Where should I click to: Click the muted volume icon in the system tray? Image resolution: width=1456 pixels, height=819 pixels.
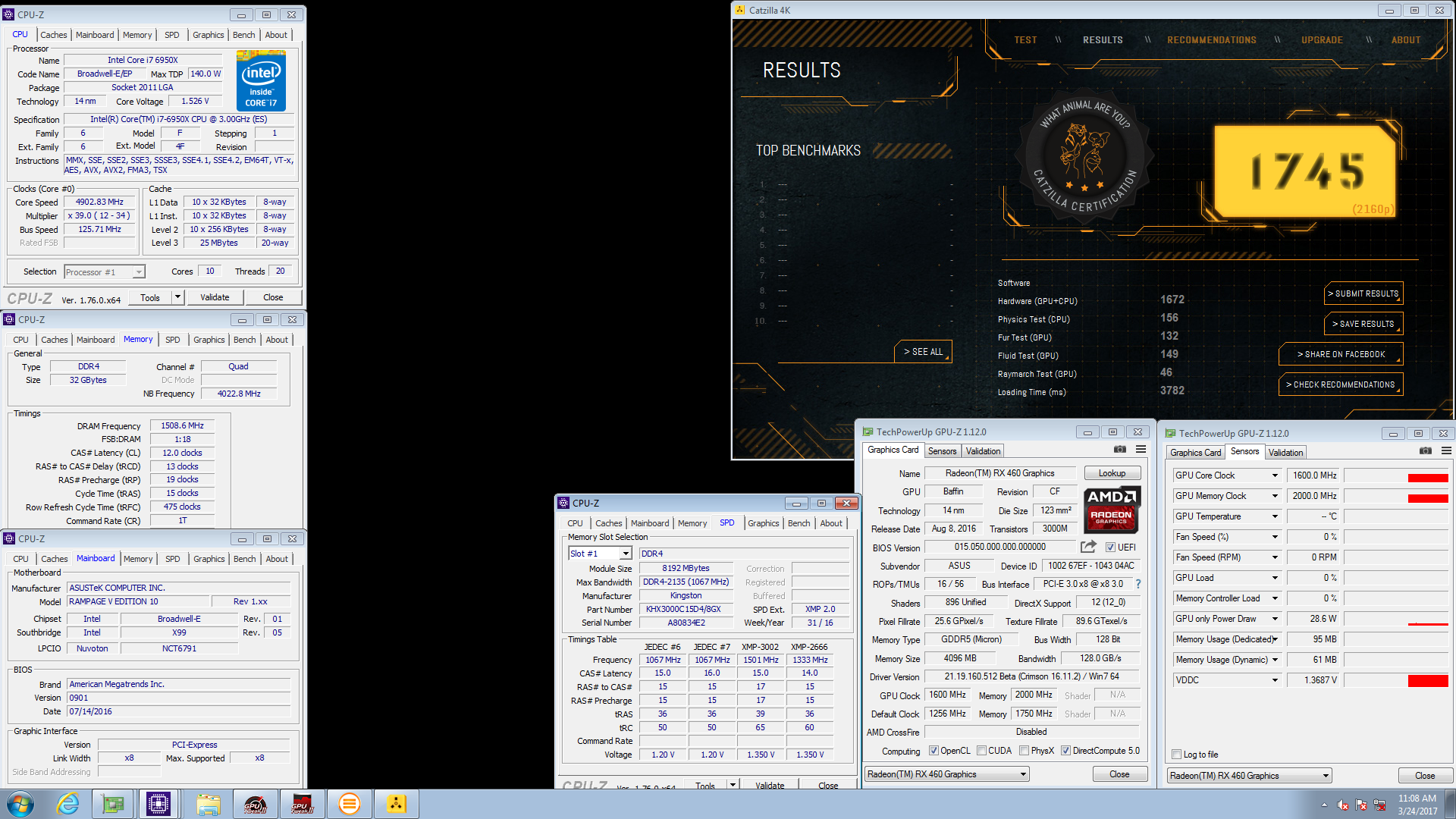pyautogui.click(x=1343, y=805)
